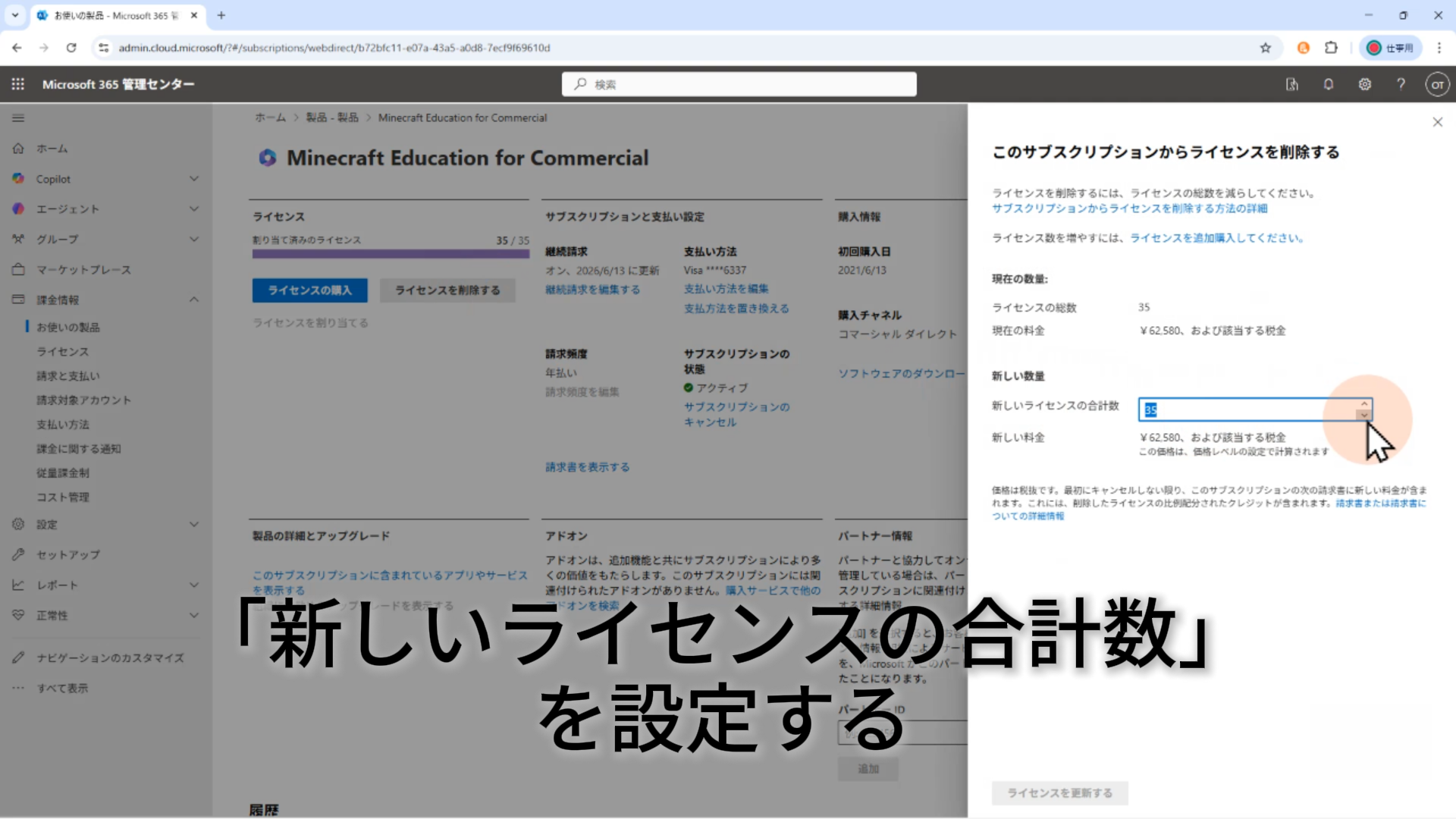Click the help question mark icon
Image resolution: width=1456 pixels, height=819 pixels.
[1401, 84]
